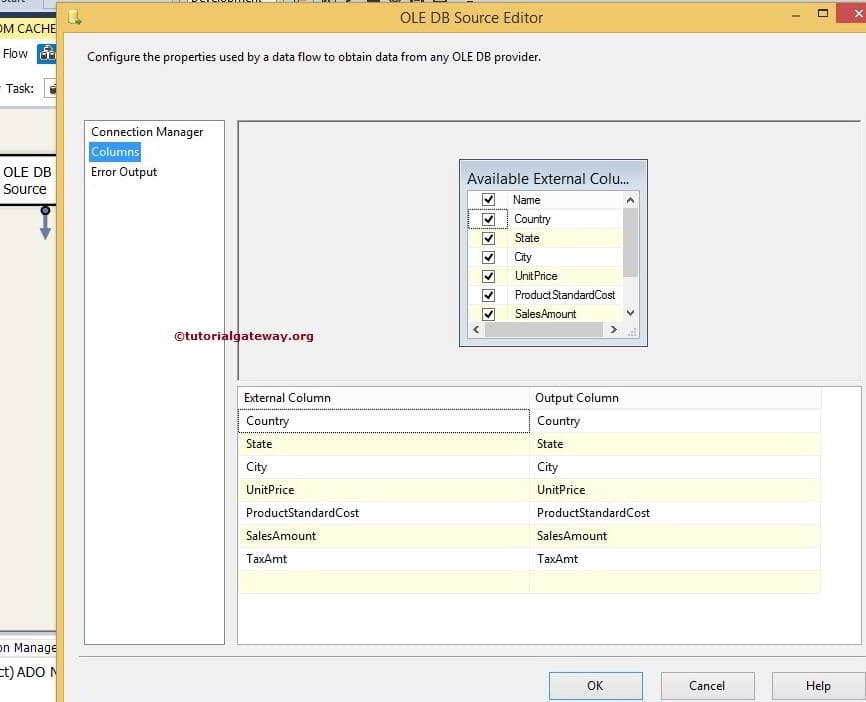Open the Error Output page
The width and height of the screenshot is (866, 702).
[x=125, y=171]
